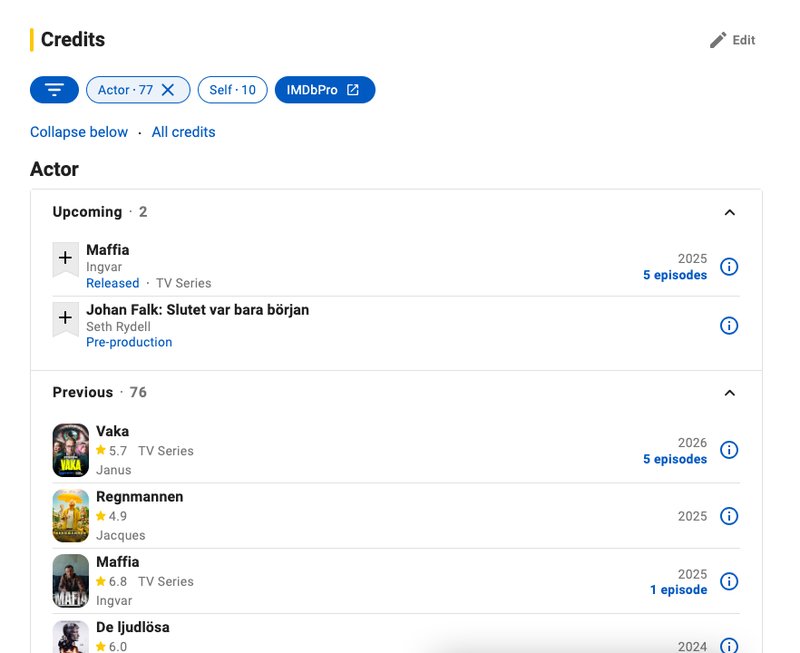Open the credits filter menu icon

[54, 90]
